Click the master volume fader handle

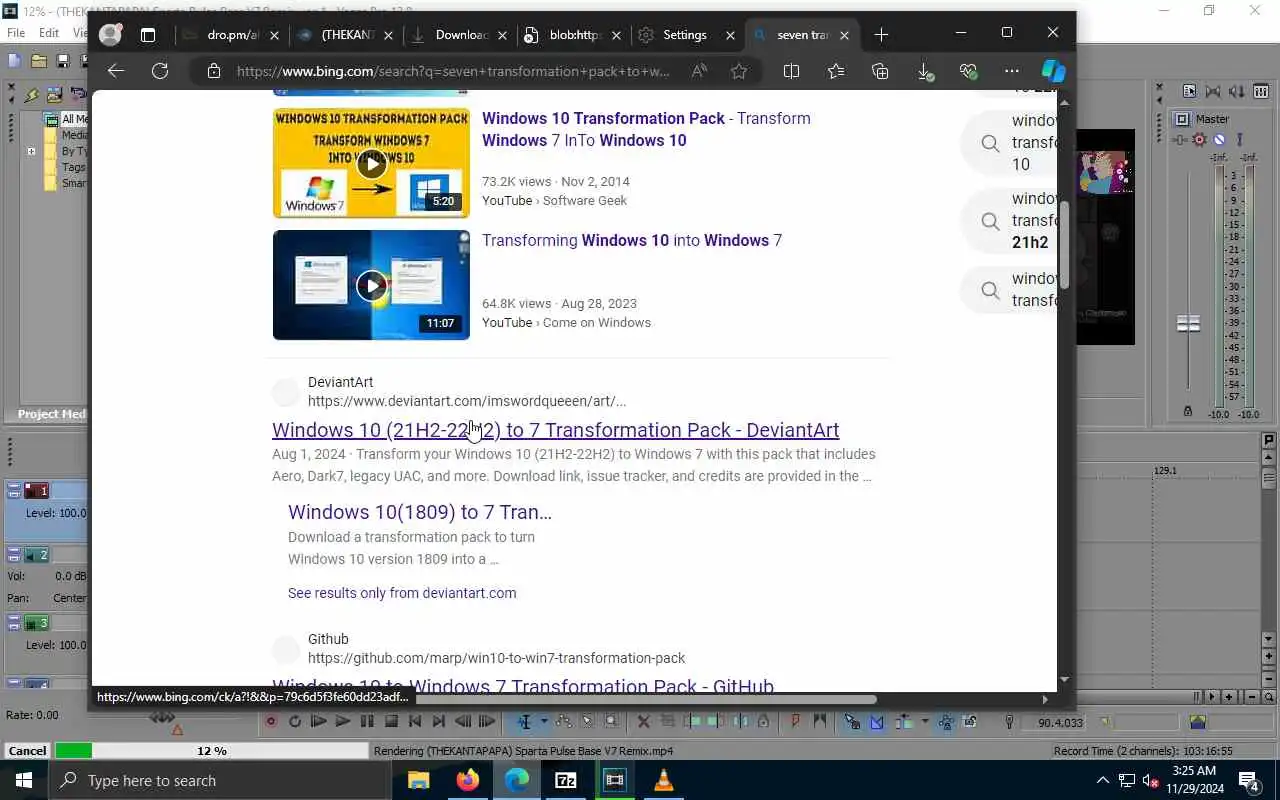[1188, 324]
